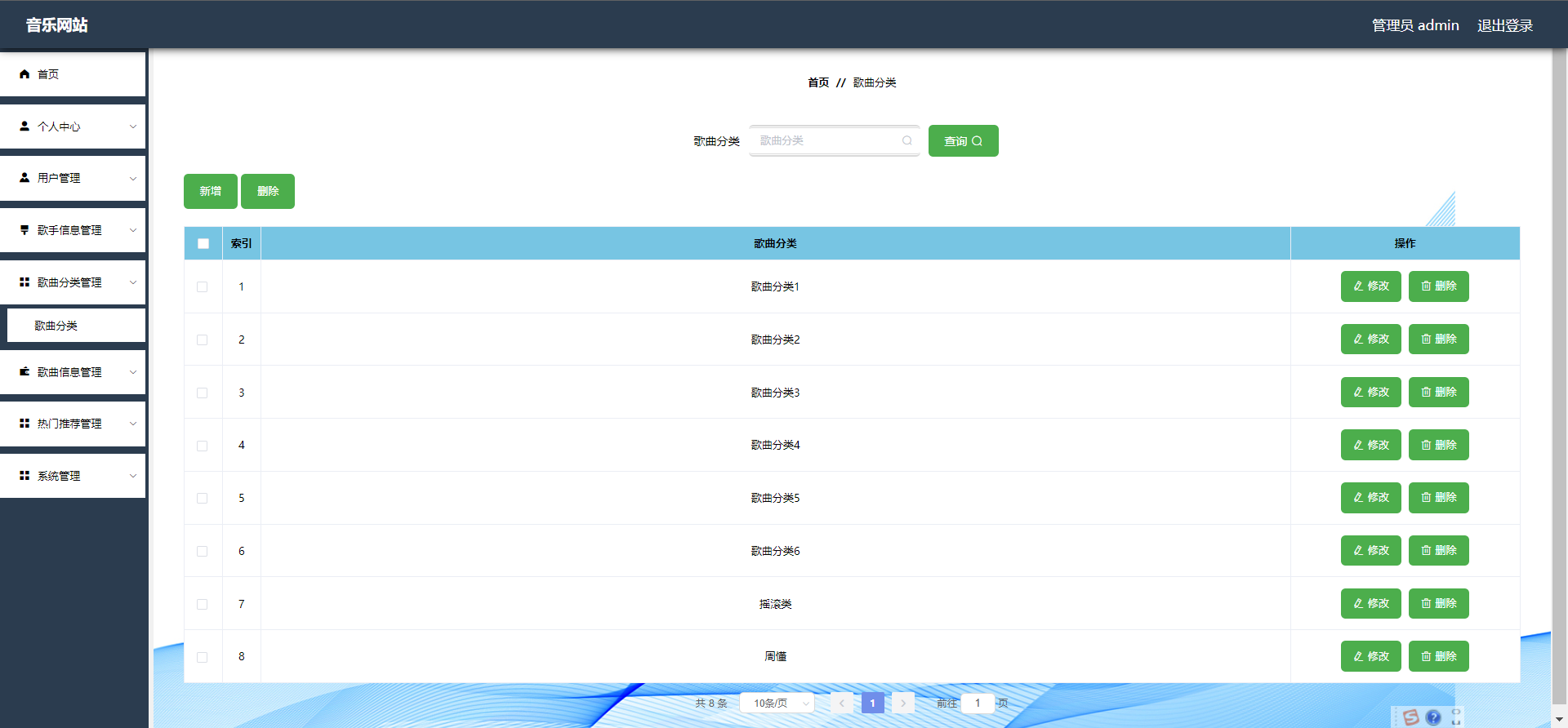Check the box for row 歌曲分类1

(203, 287)
